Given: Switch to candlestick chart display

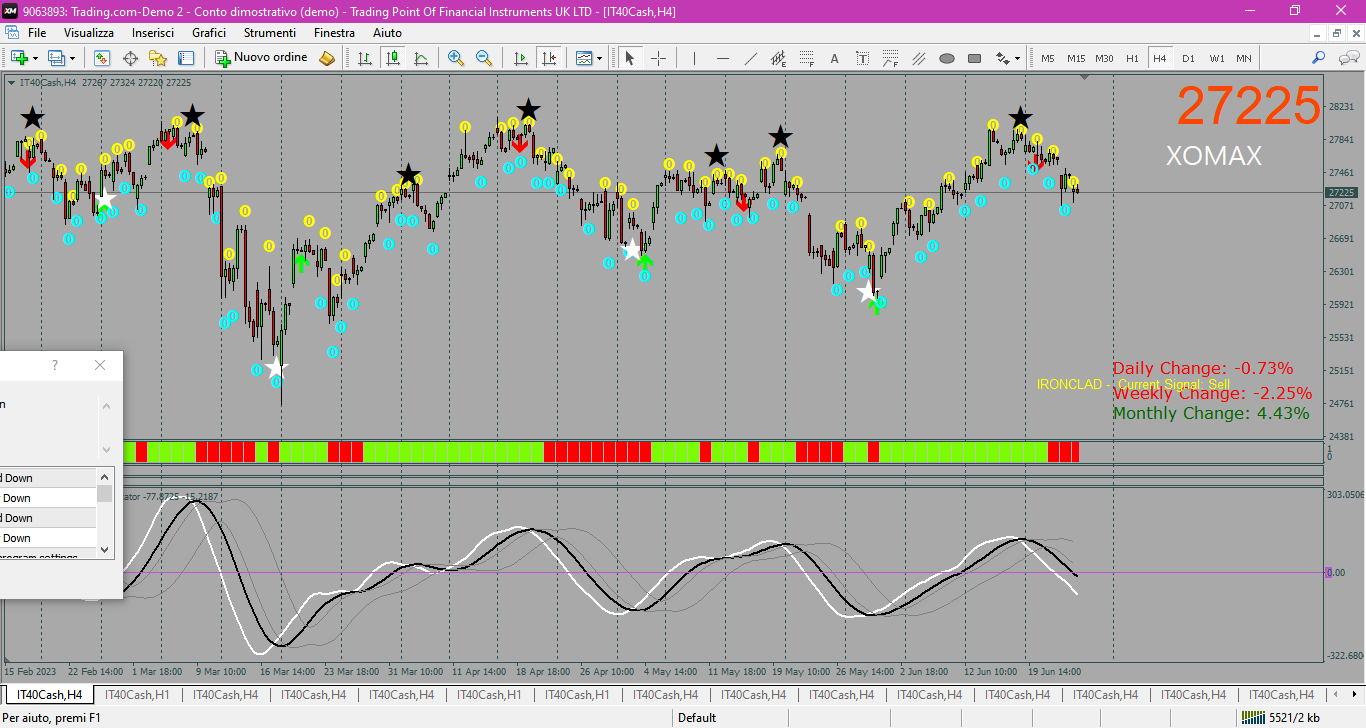Looking at the screenshot, I should click(393, 58).
